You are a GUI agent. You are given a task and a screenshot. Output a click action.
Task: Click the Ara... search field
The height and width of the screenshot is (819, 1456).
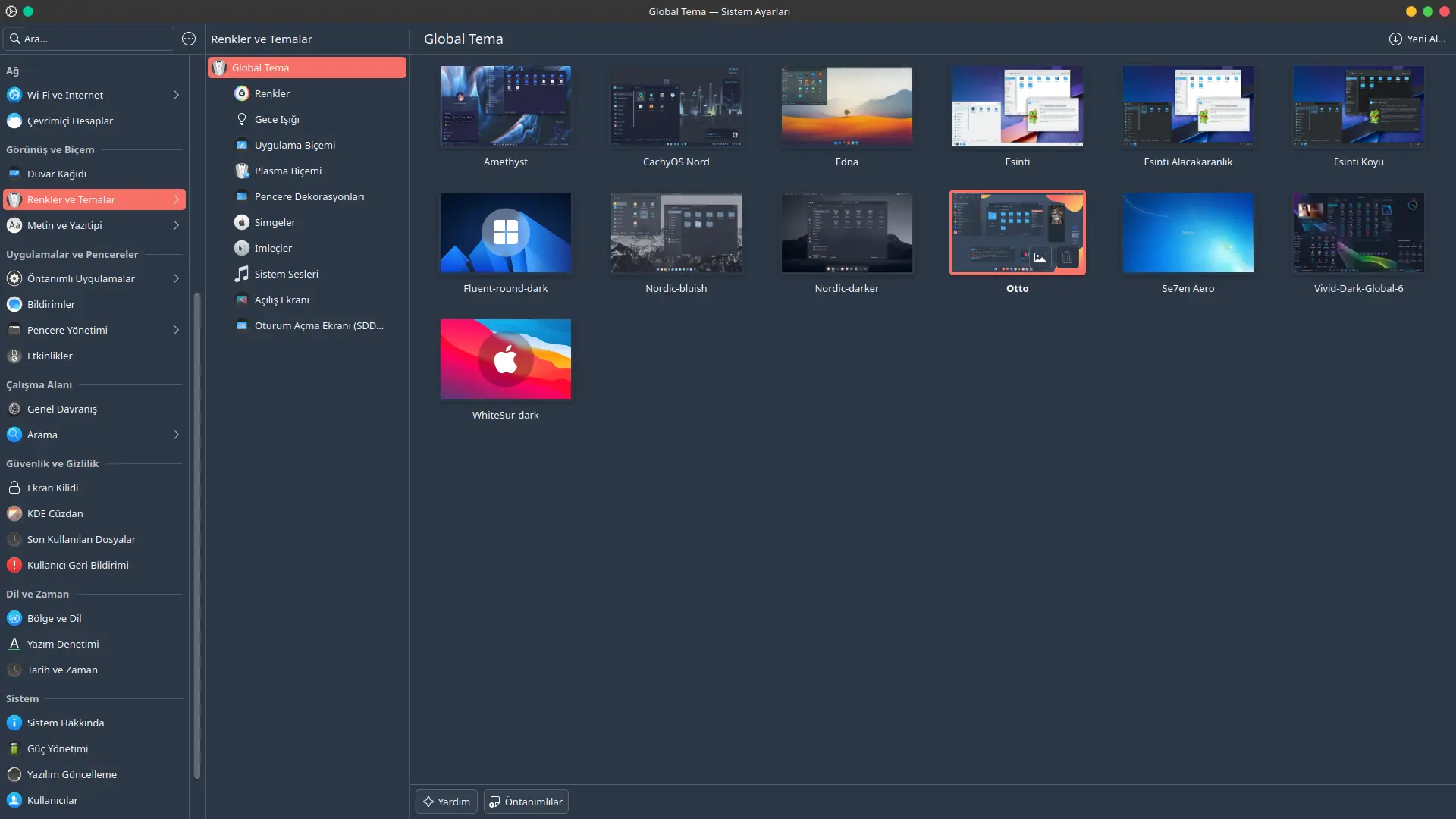(x=89, y=39)
